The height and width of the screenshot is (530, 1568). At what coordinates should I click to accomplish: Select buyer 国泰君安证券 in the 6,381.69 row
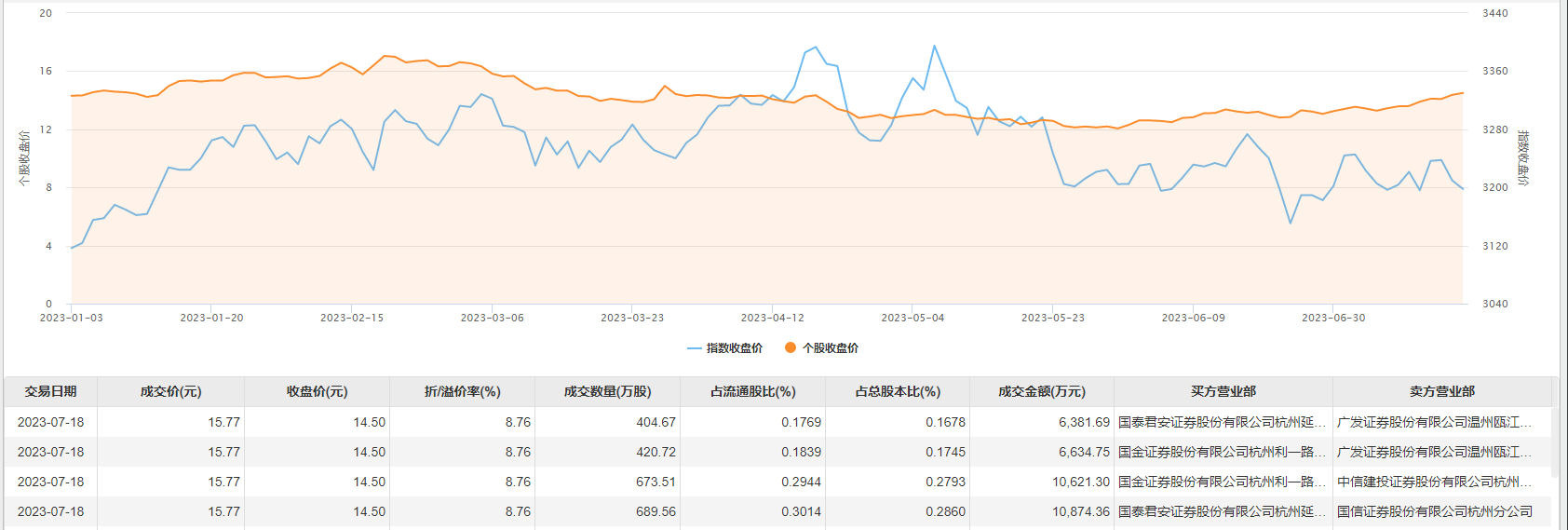point(1222,422)
